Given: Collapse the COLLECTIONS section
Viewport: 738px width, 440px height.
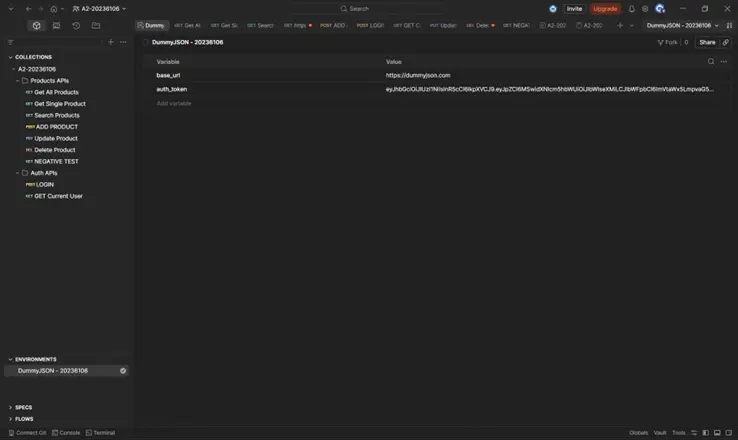Looking at the screenshot, I should (x=10, y=57).
